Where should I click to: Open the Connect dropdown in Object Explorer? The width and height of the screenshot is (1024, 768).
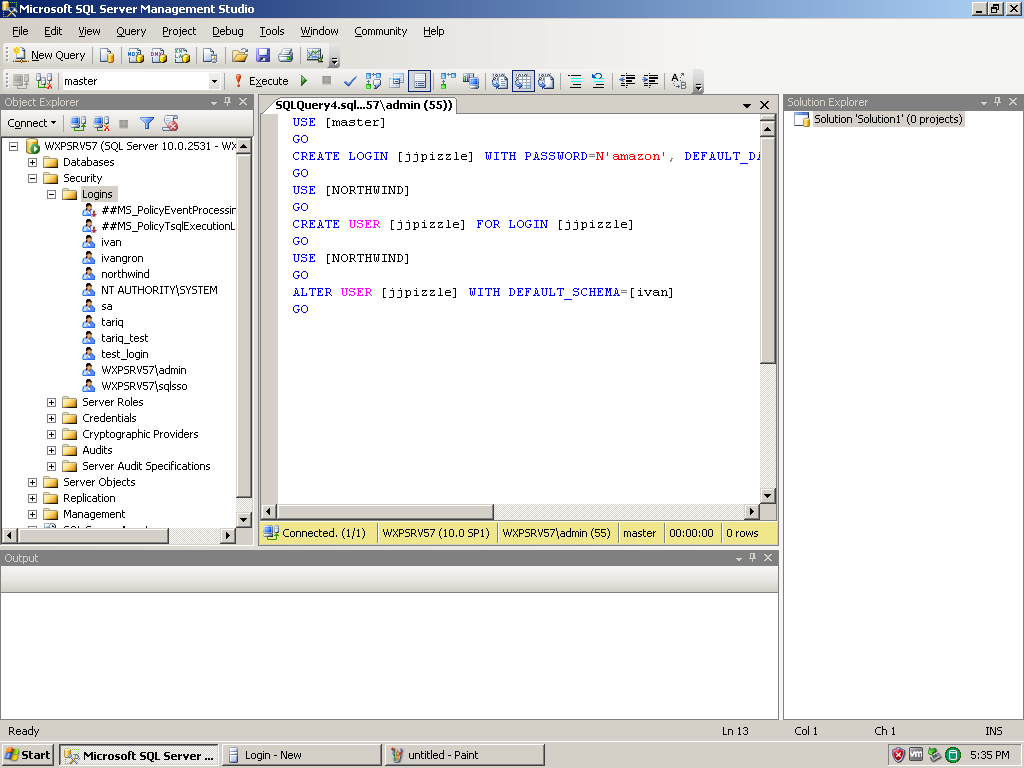click(32, 123)
